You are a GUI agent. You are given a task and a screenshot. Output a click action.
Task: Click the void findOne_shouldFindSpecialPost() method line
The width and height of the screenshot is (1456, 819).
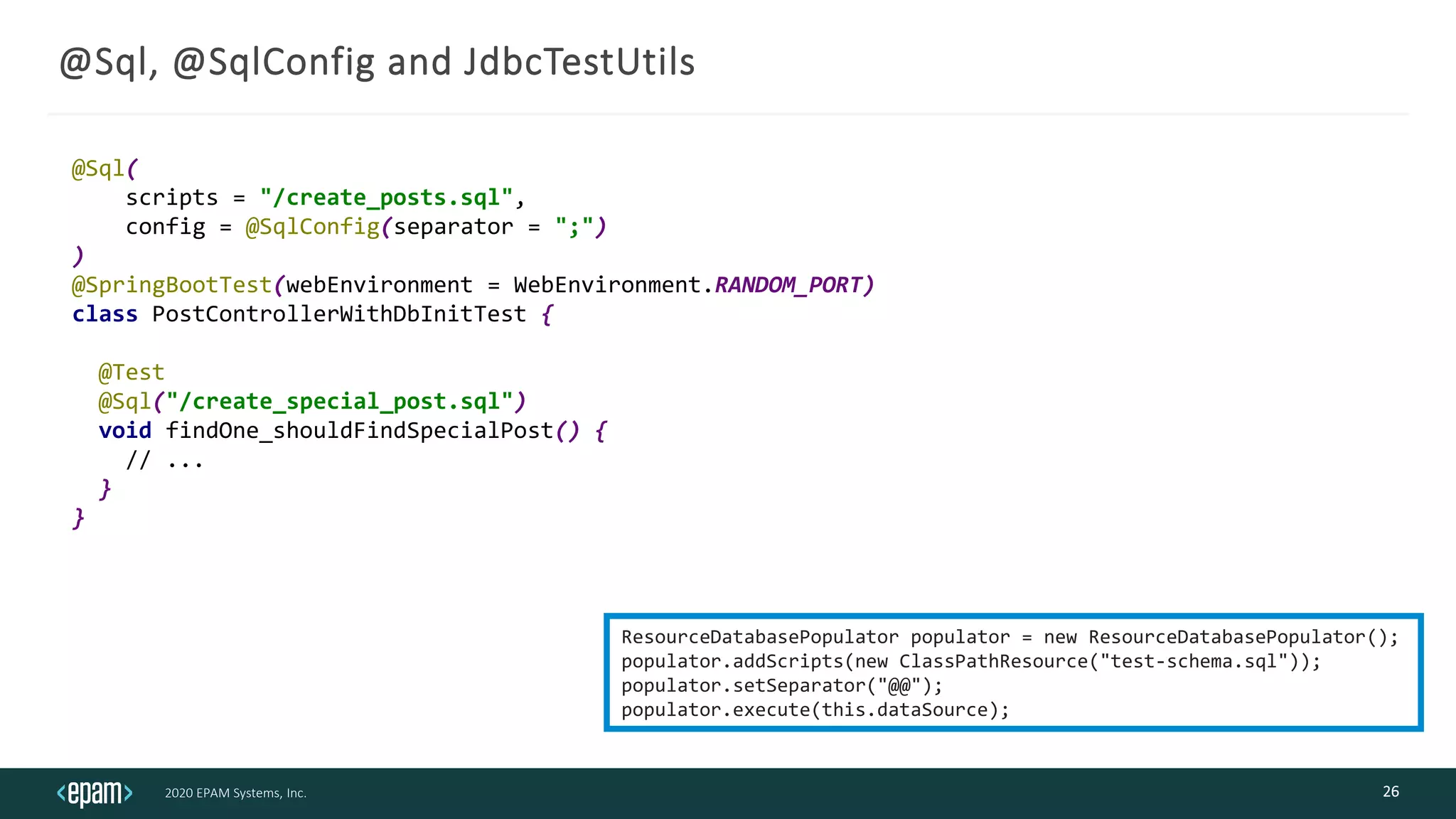tap(353, 431)
